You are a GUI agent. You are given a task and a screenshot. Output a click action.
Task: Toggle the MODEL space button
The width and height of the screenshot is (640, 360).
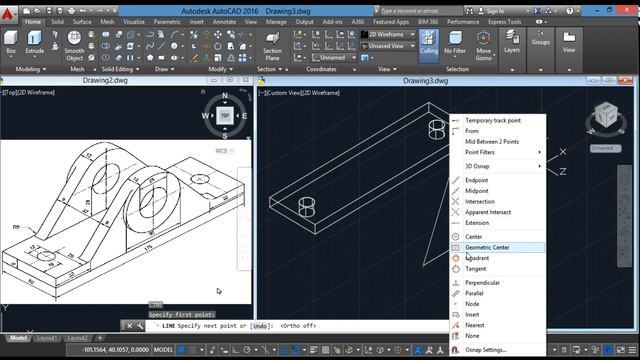[x=163, y=350]
